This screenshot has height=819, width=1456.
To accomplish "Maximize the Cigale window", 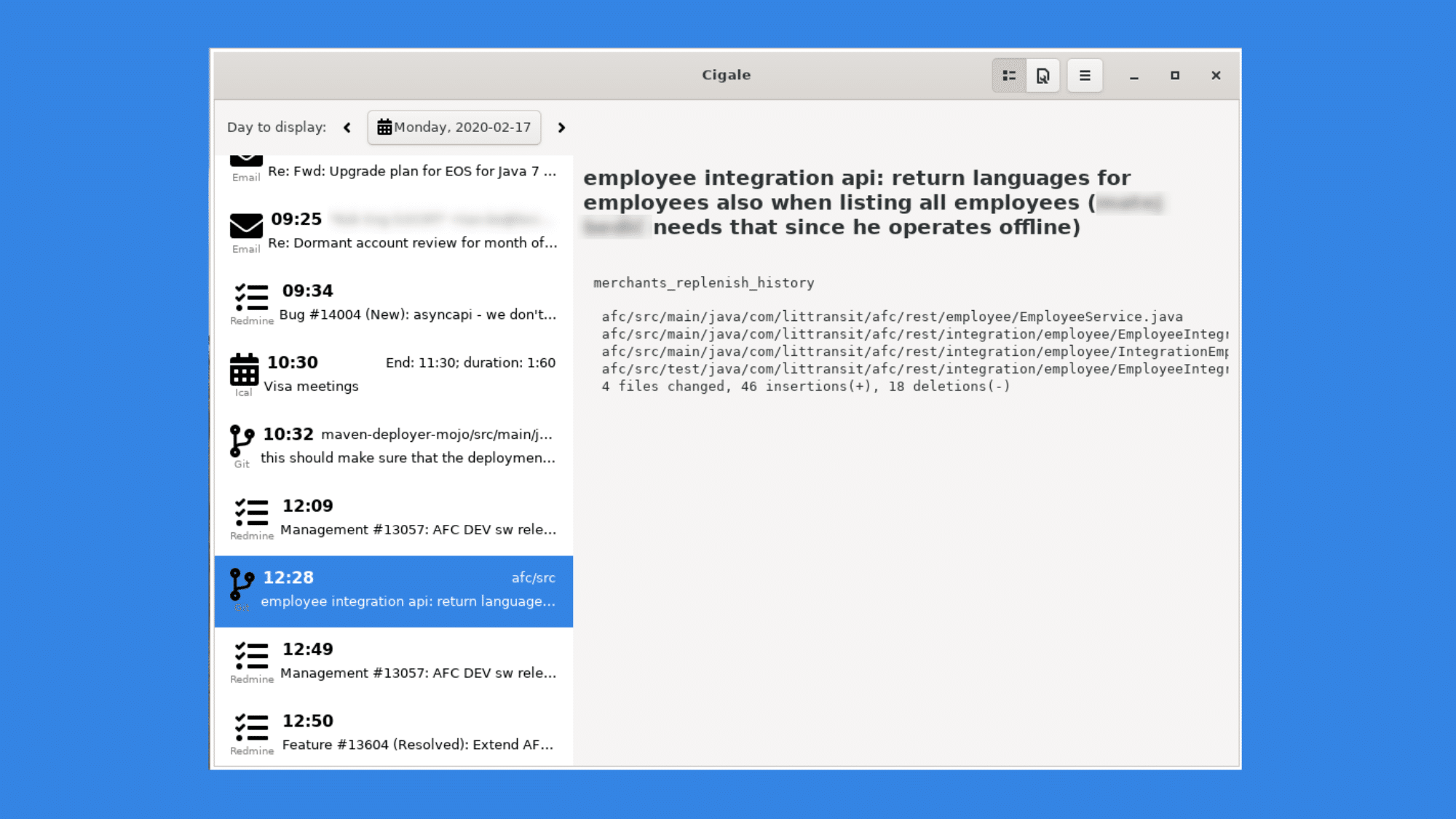I will pyautogui.click(x=1174, y=76).
